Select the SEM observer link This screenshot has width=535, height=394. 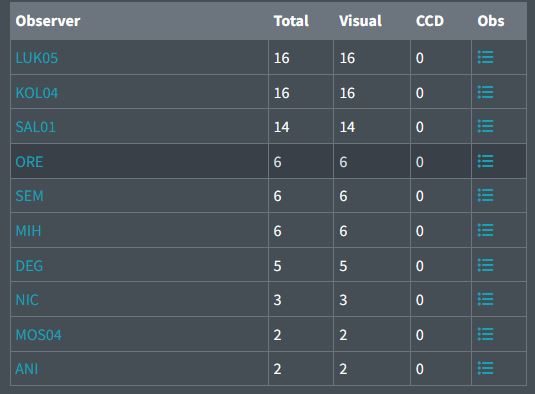tap(29, 196)
